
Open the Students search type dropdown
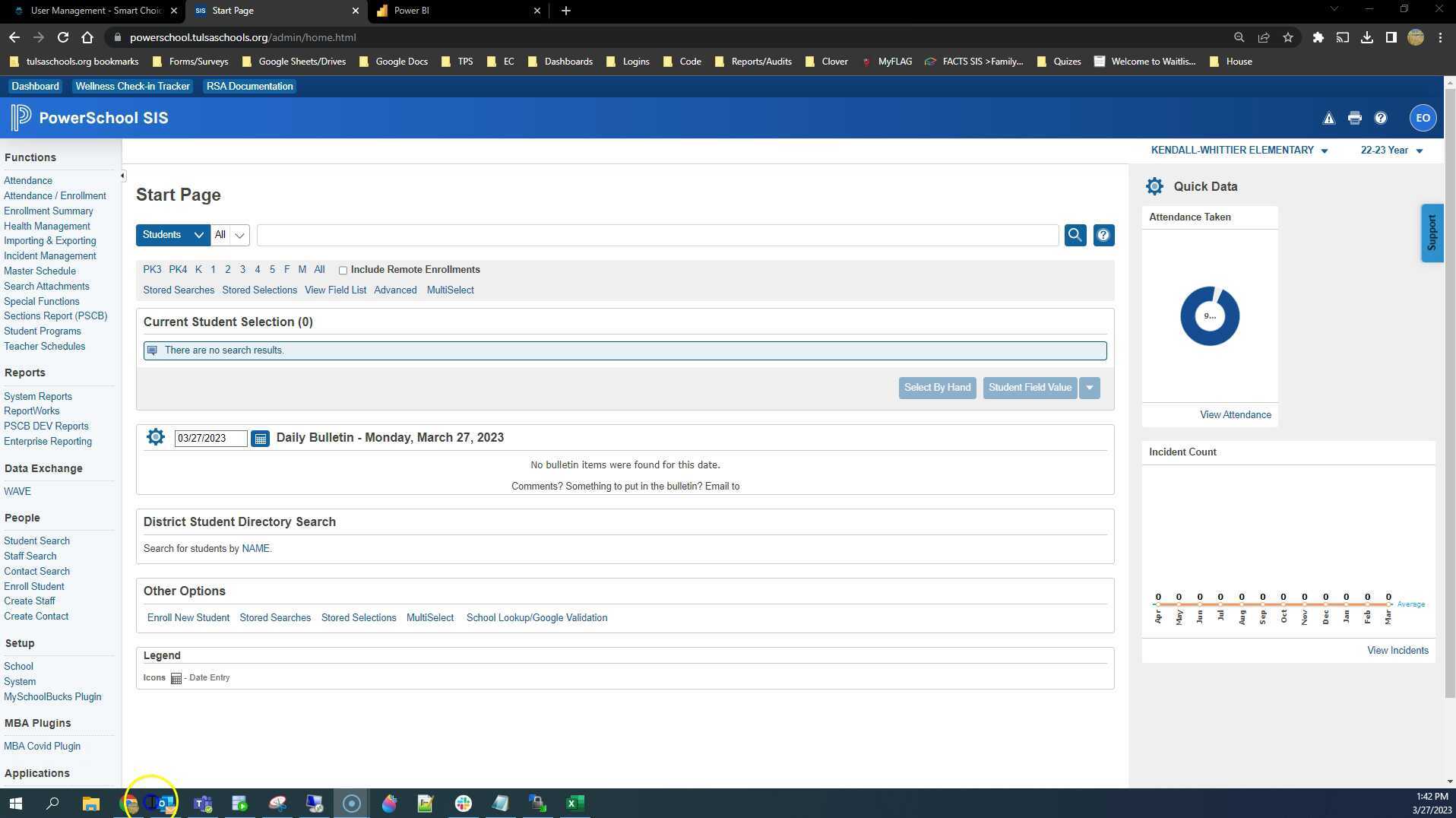(x=172, y=235)
